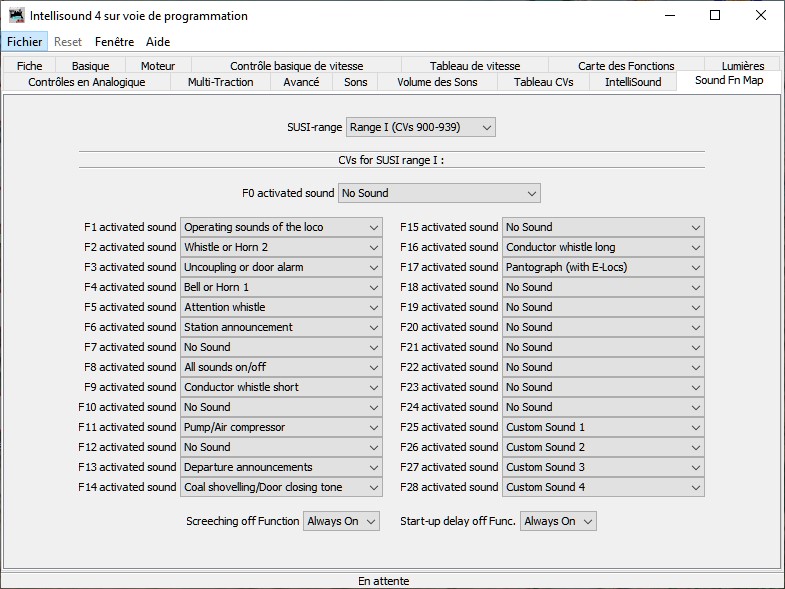
Task: Open F5 Attention whistle dropdown
Action: tap(281, 308)
